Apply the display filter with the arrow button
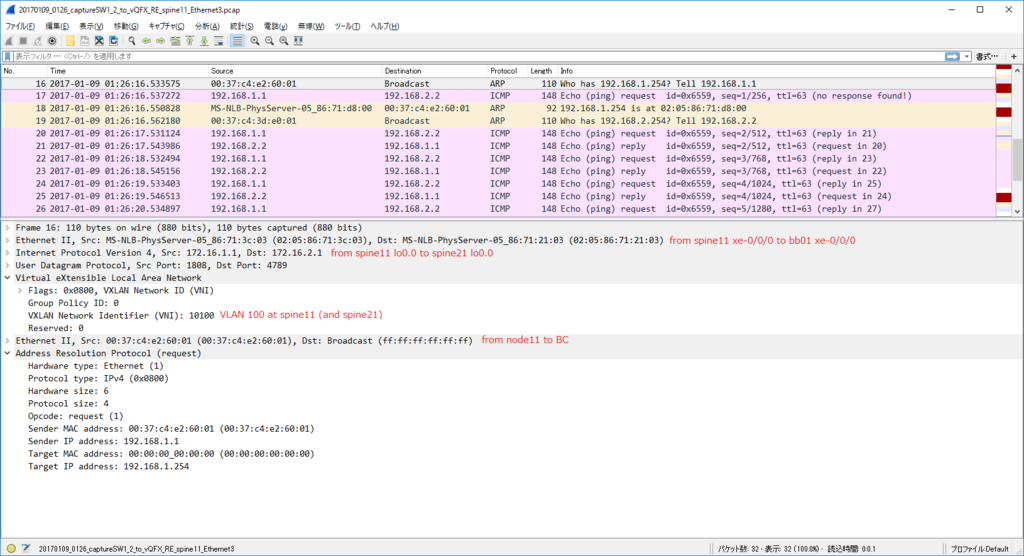Screen dimensions: 1024x556 tap(952, 57)
